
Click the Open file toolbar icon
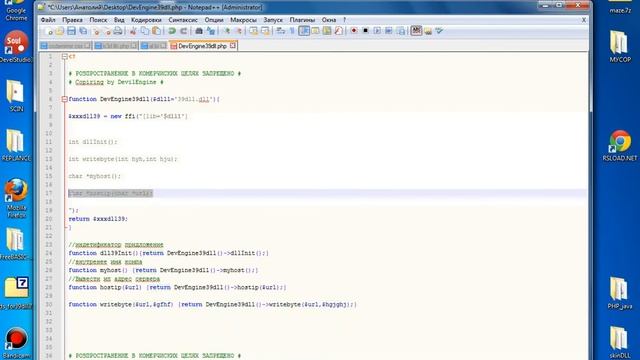coord(60,31)
